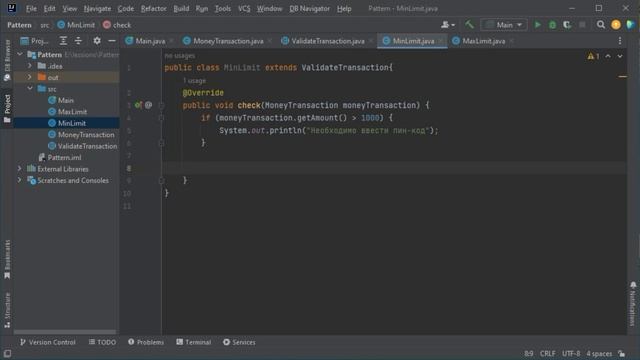This screenshot has width=640, height=360.
Task: Expand External Libraries node
Action: [x=20, y=169]
